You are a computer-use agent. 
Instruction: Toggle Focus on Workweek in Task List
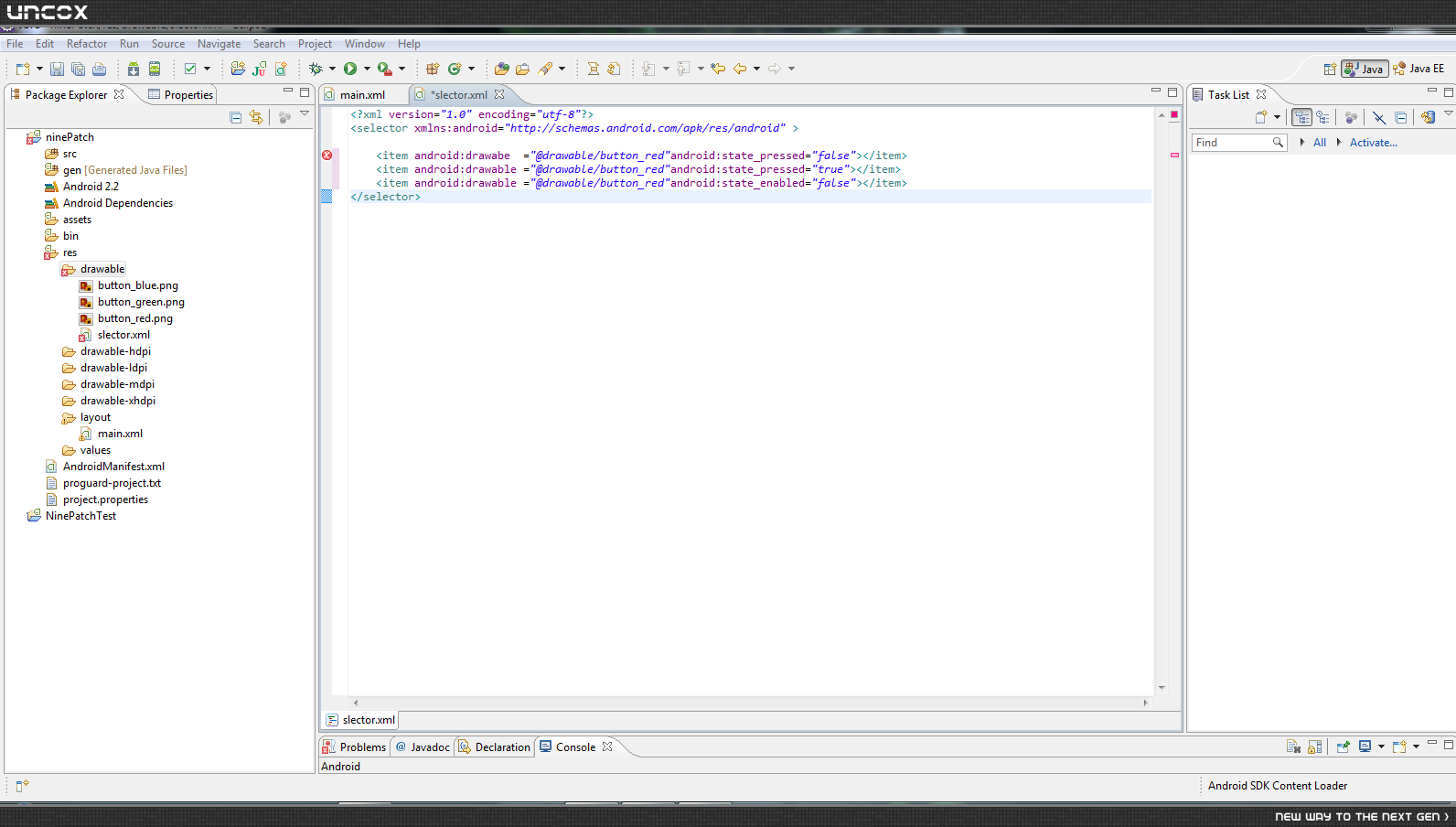click(1351, 117)
